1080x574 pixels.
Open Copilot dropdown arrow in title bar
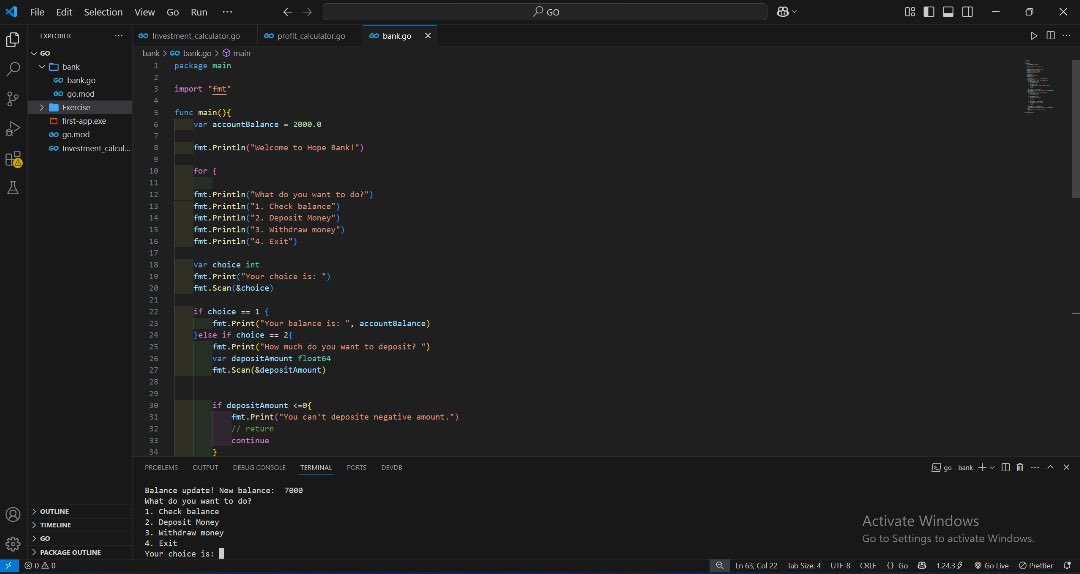[x=794, y=12]
